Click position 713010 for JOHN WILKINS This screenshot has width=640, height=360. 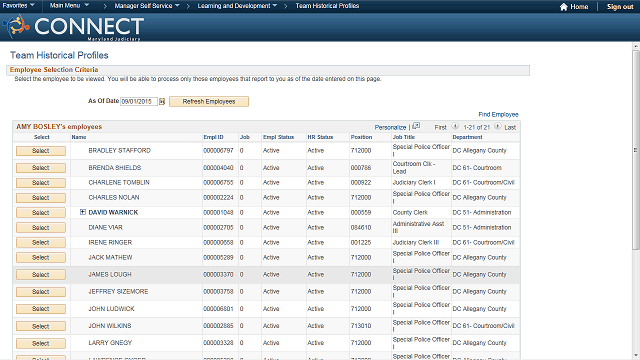click(x=361, y=326)
